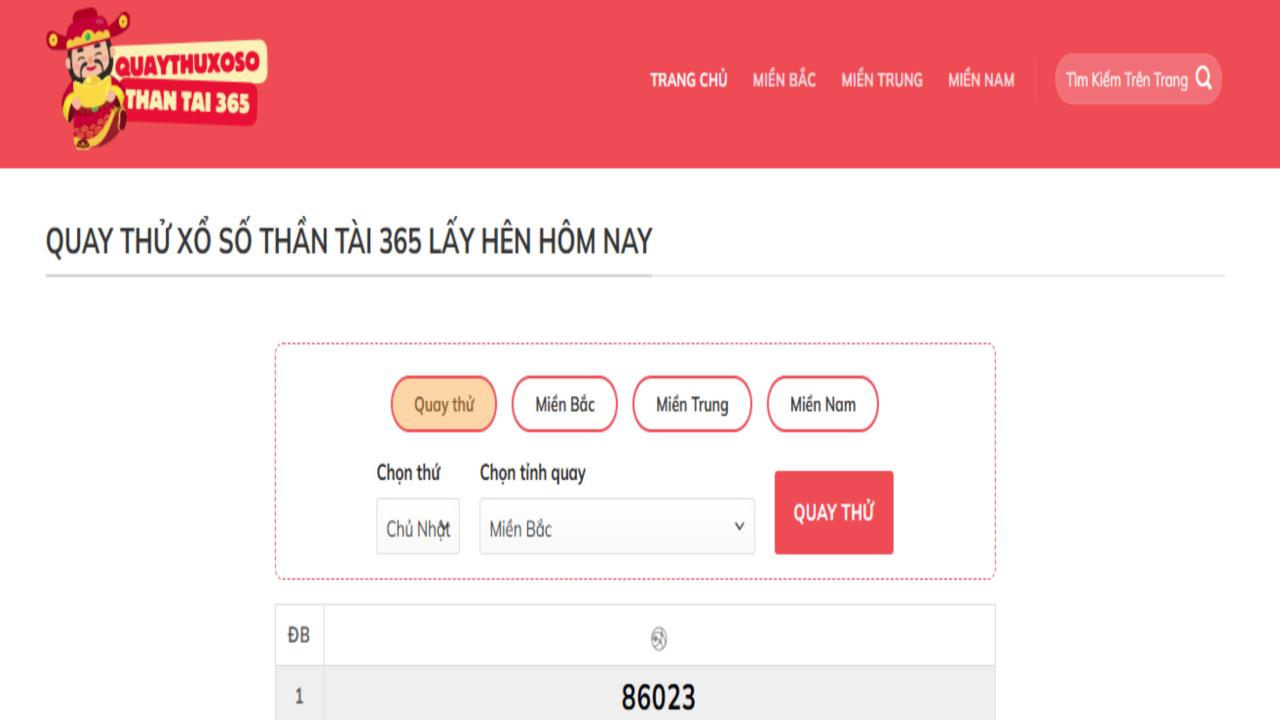This screenshot has width=1280, height=720.
Task: Switch to the Miền Trung pill tab
Action: 691,404
